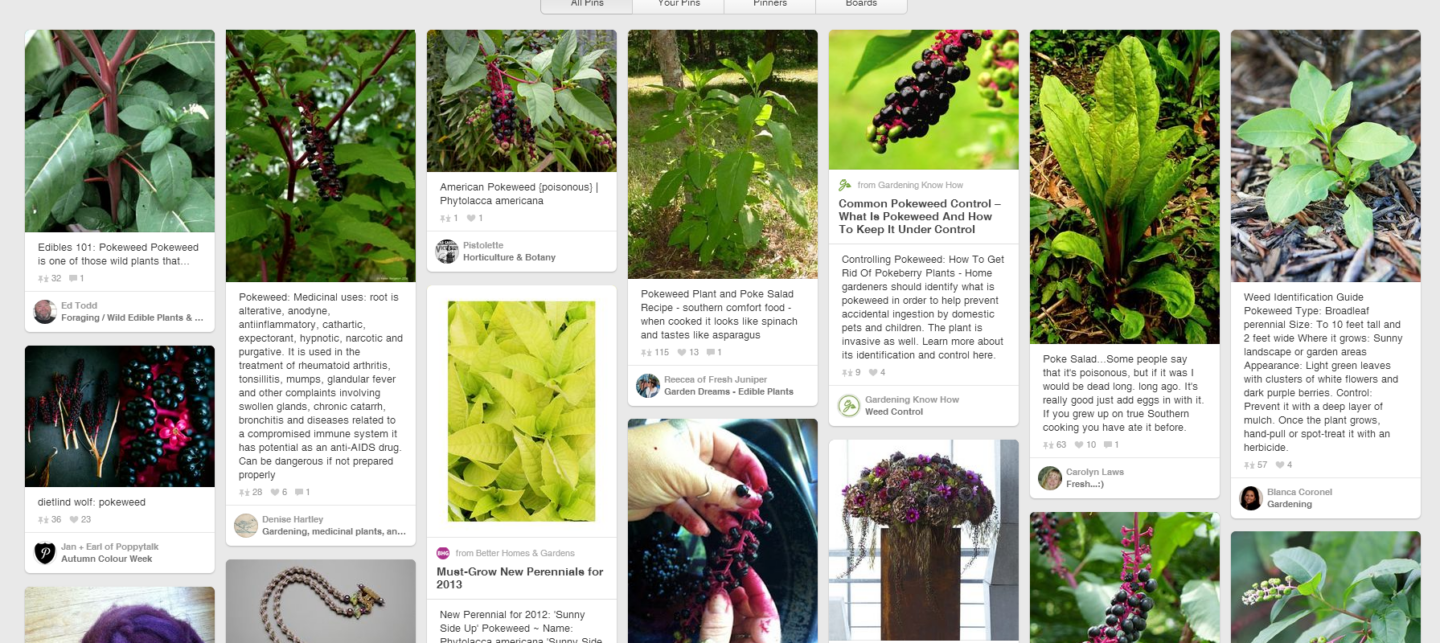Click Pistolette's profile avatar
Viewport: 1440px width, 643px height.
[447, 251]
